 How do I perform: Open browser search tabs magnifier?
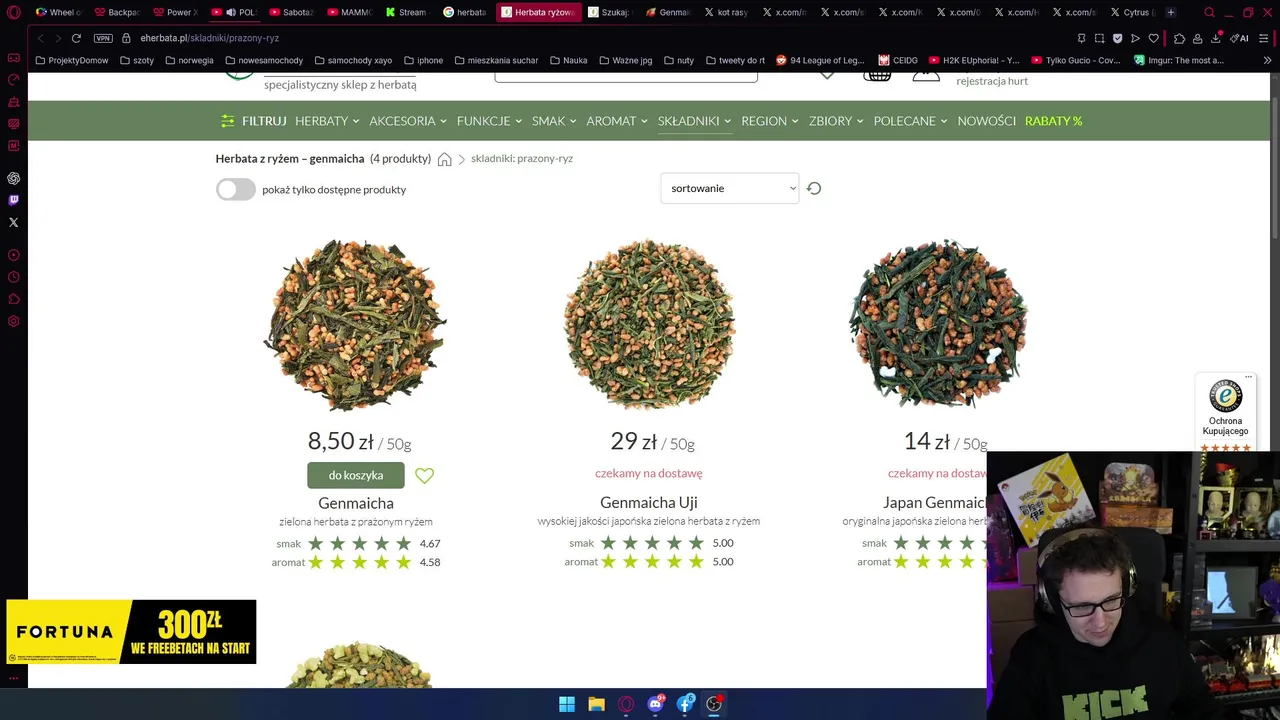(x=1209, y=12)
